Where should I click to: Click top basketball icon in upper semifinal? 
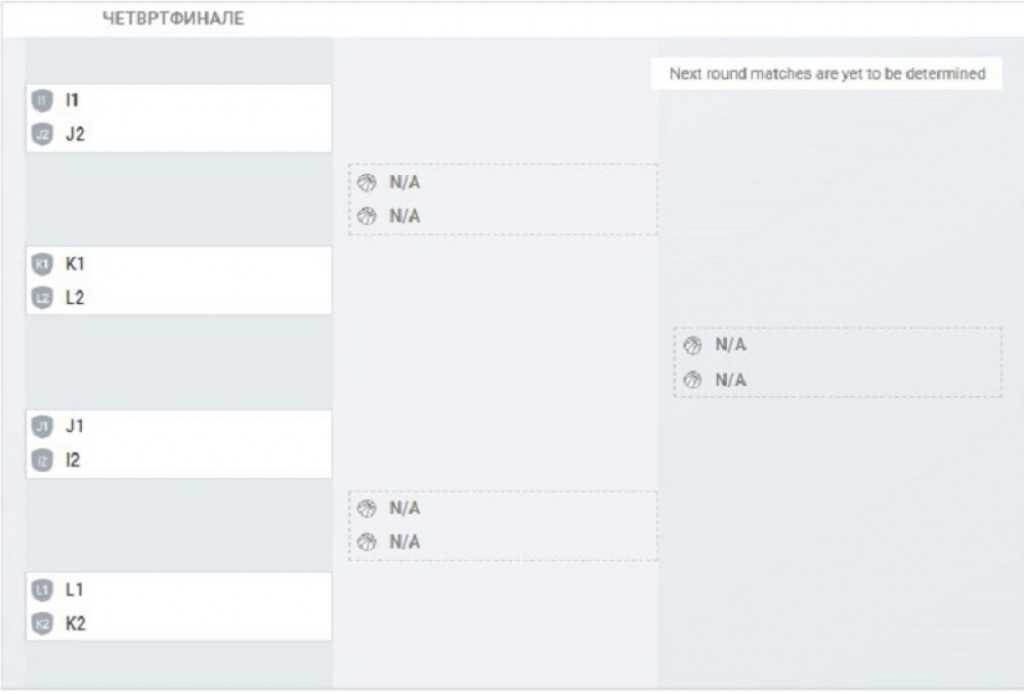[367, 182]
